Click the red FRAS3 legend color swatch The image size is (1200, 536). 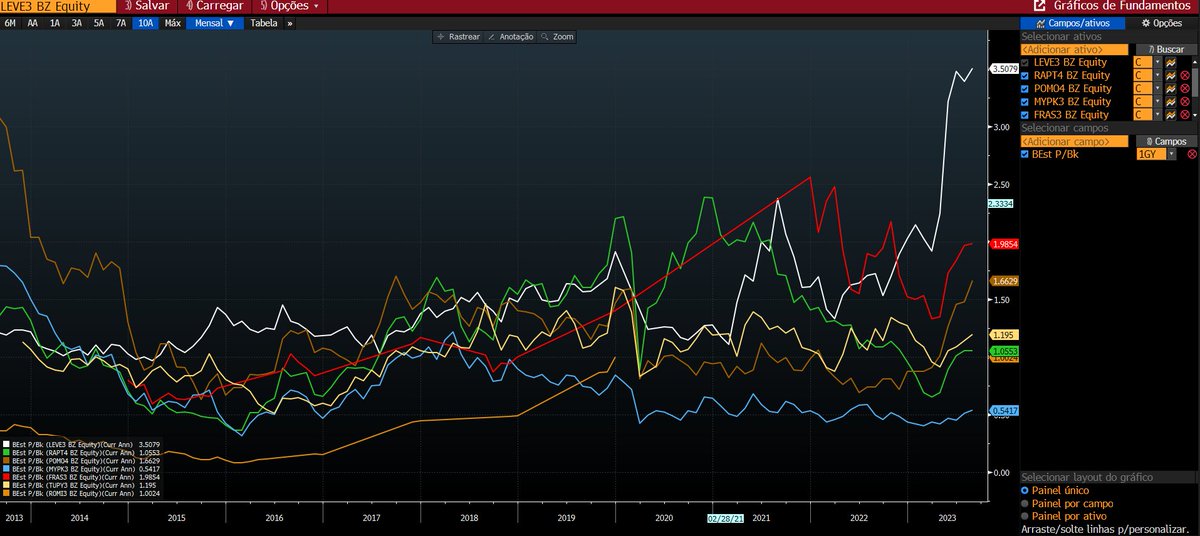pyautogui.click(x=6, y=477)
